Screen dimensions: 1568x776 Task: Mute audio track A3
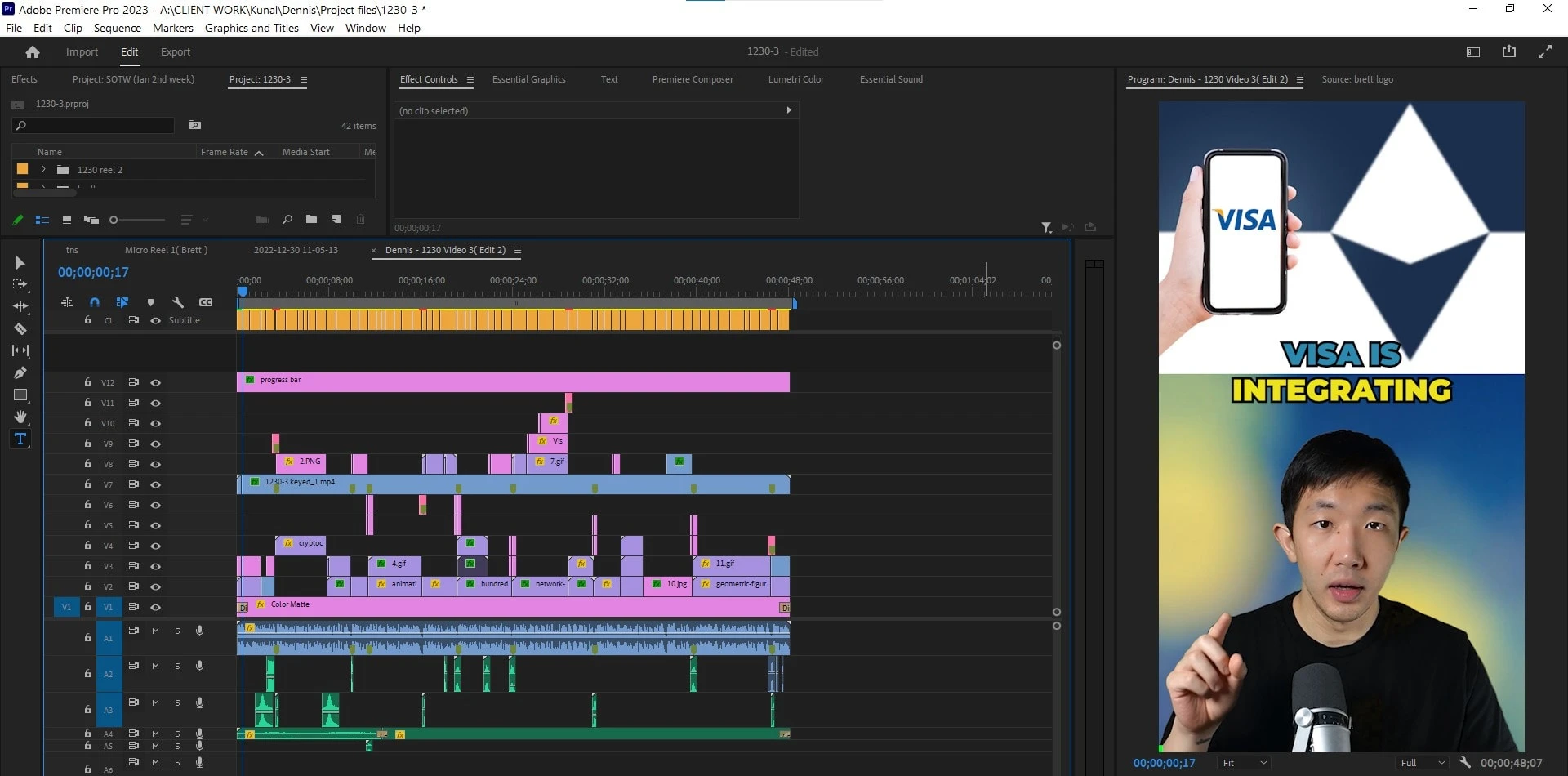tap(155, 702)
